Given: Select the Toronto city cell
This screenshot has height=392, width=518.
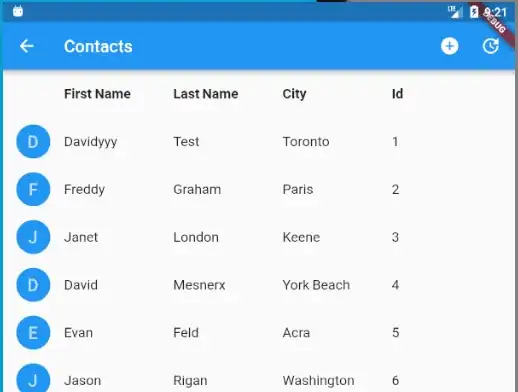Looking at the screenshot, I should point(306,142).
